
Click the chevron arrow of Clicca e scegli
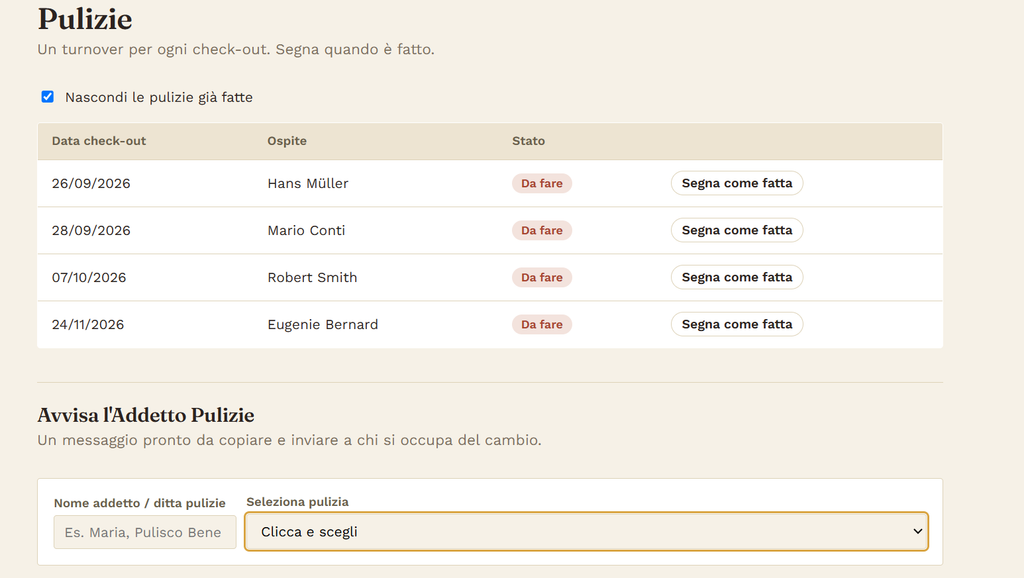click(x=918, y=532)
